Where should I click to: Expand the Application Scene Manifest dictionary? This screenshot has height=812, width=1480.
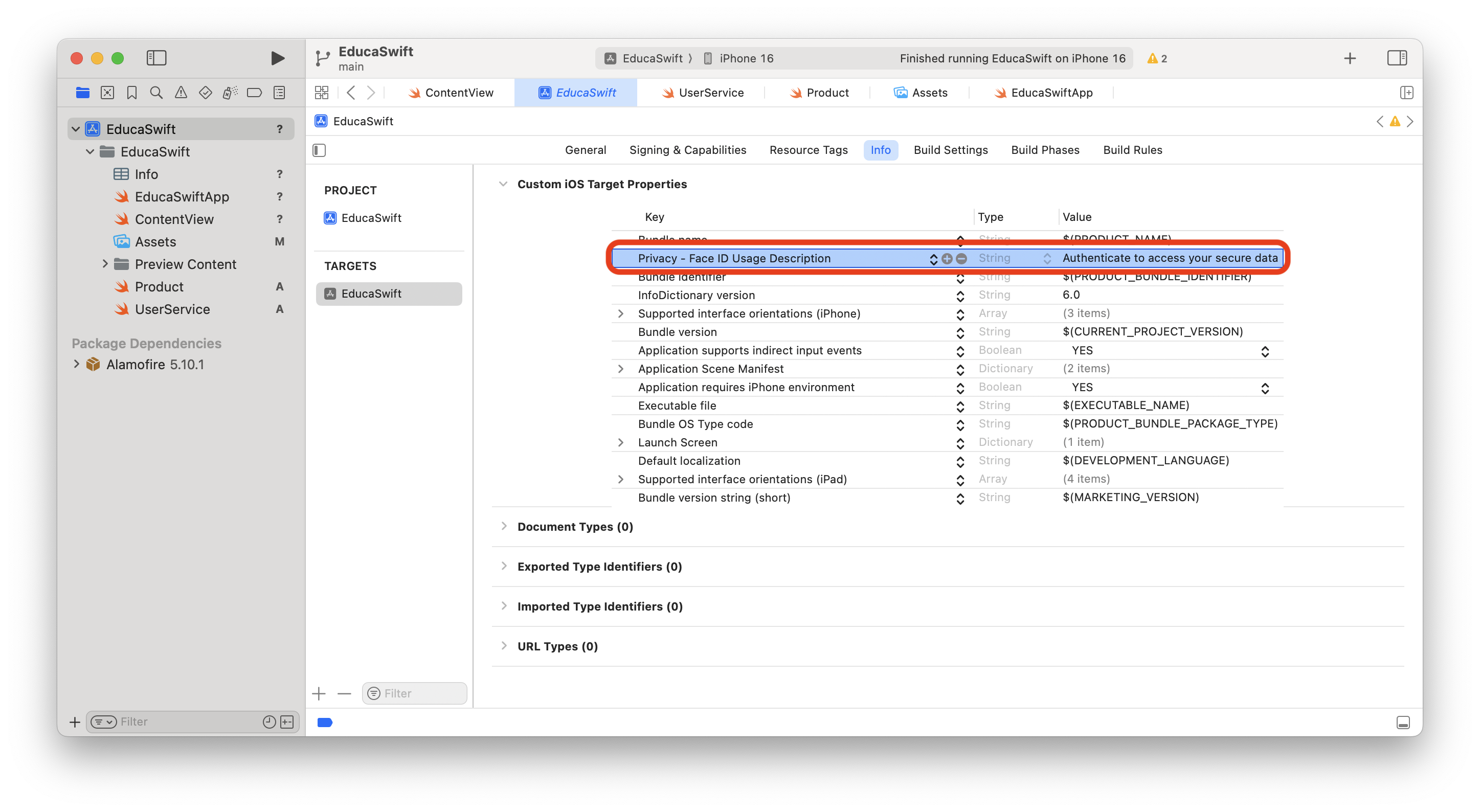click(620, 369)
